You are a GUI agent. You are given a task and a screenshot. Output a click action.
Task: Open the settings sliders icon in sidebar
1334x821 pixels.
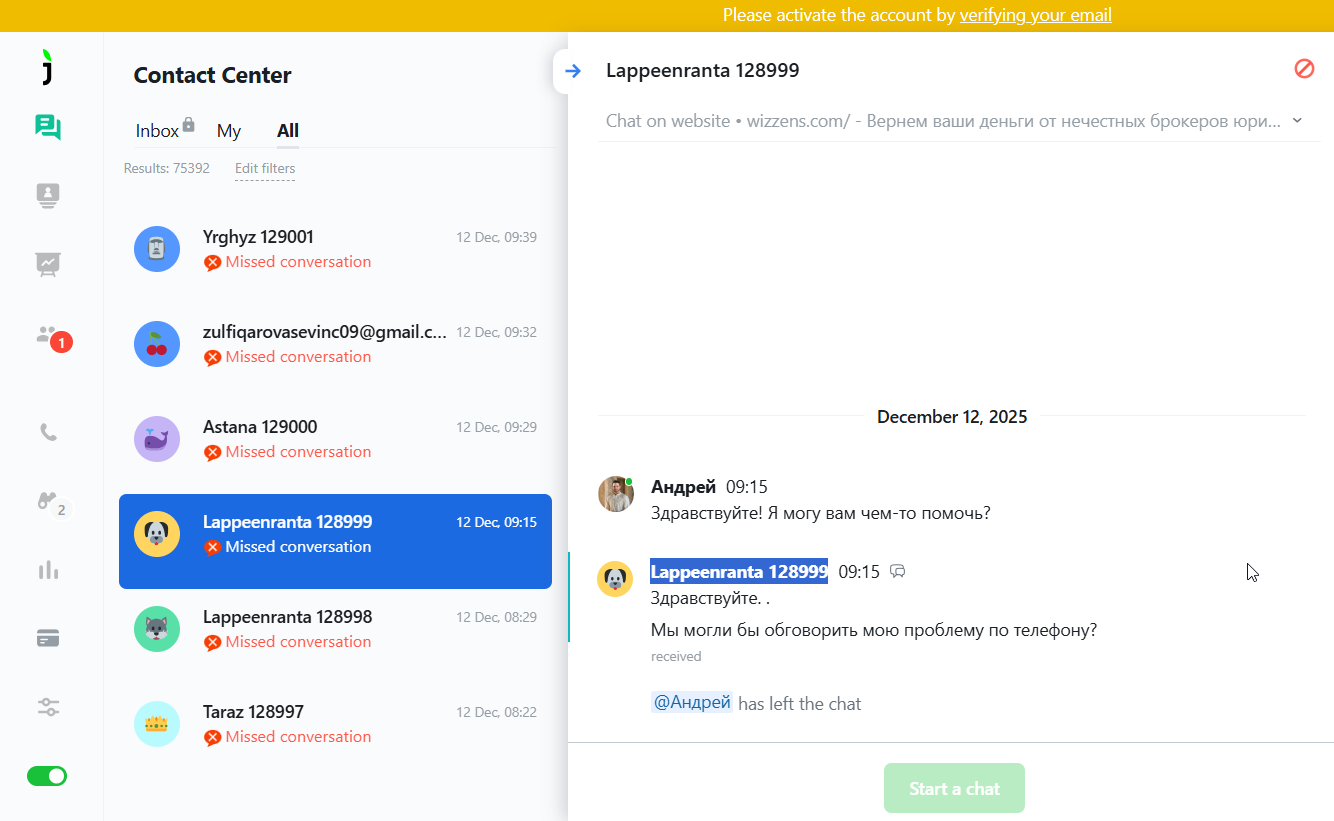coord(48,707)
